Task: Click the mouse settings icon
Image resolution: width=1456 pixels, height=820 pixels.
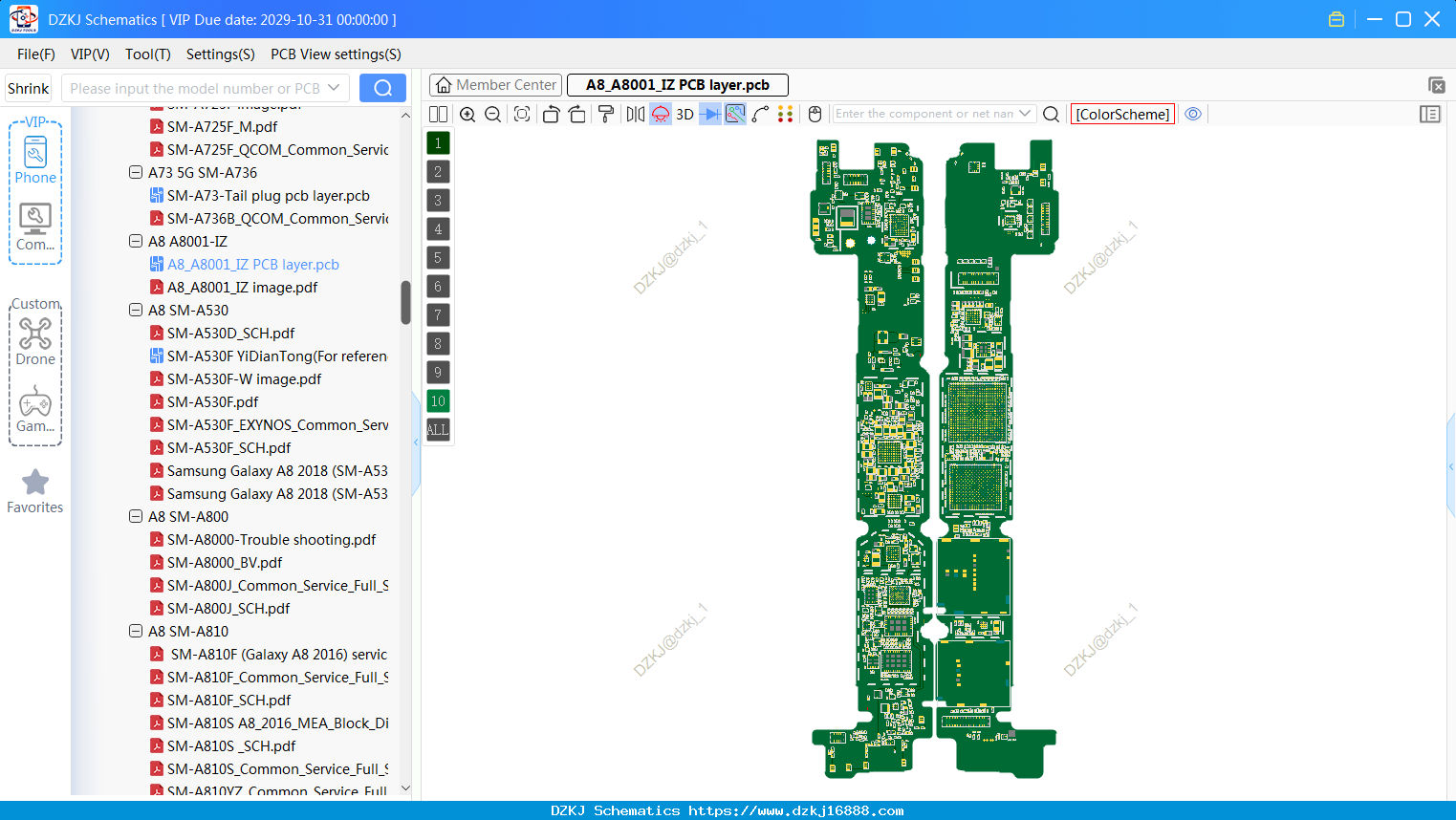Action: pos(815,114)
